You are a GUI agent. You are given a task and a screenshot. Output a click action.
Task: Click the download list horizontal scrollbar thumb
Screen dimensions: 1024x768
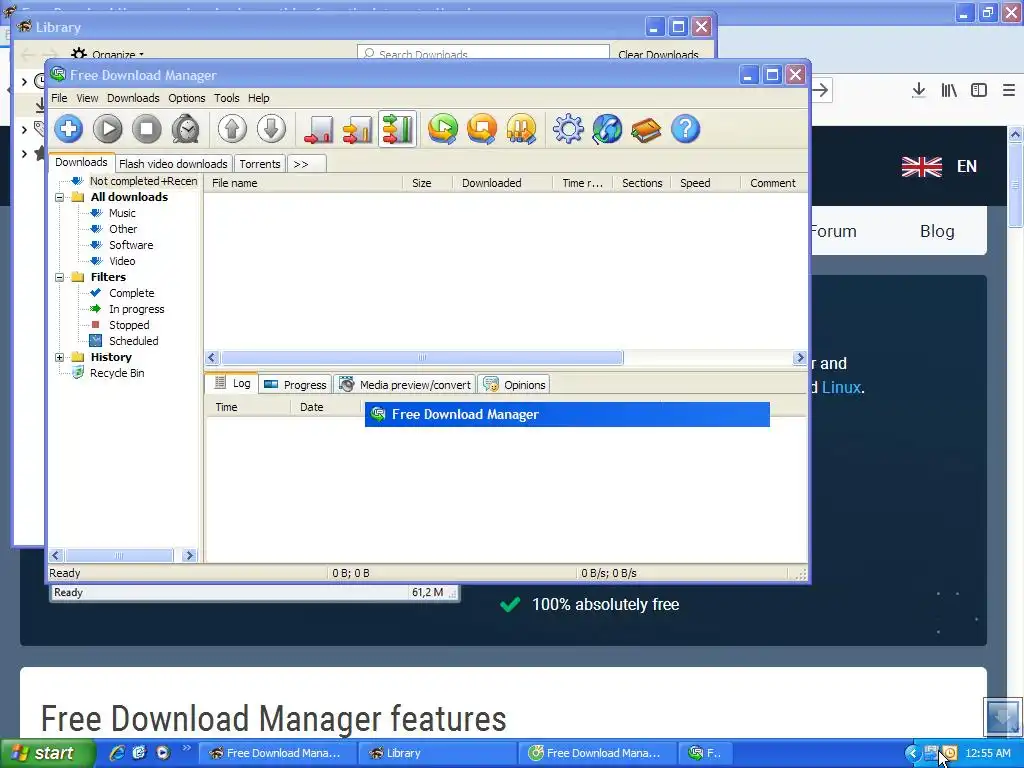click(423, 358)
